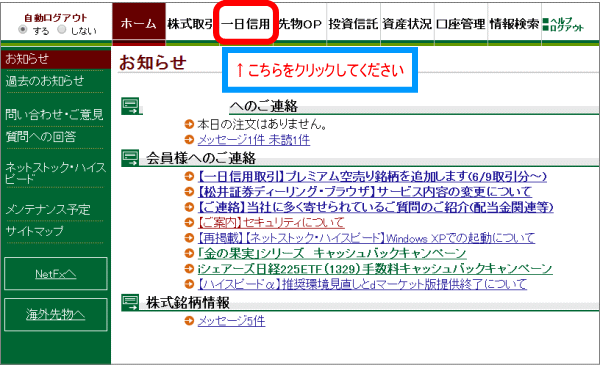600x365 pixels.
Task: Open the 口座管理 tab
Action: (461, 24)
